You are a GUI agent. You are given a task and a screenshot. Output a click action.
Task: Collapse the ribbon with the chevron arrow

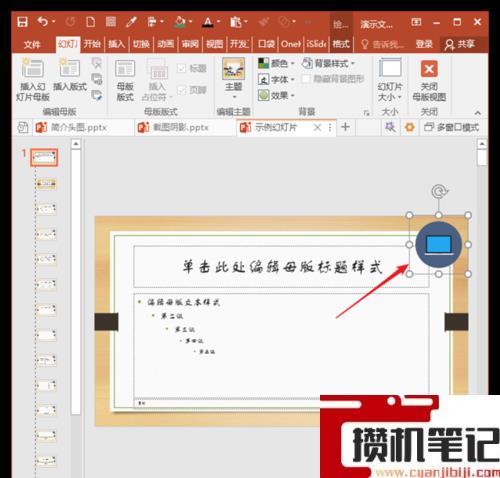pos(478,113)
